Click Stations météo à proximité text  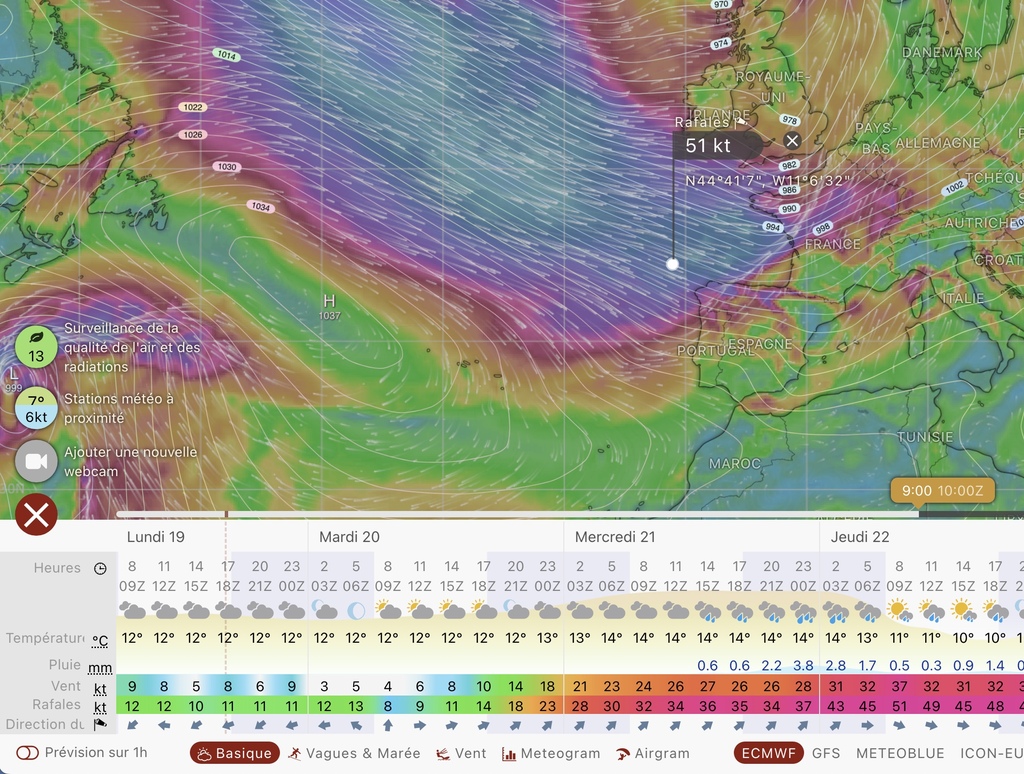[x=119, y=408]
